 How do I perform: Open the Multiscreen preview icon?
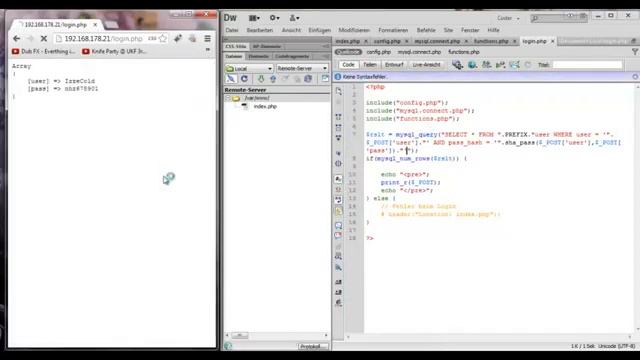(457, 64)
